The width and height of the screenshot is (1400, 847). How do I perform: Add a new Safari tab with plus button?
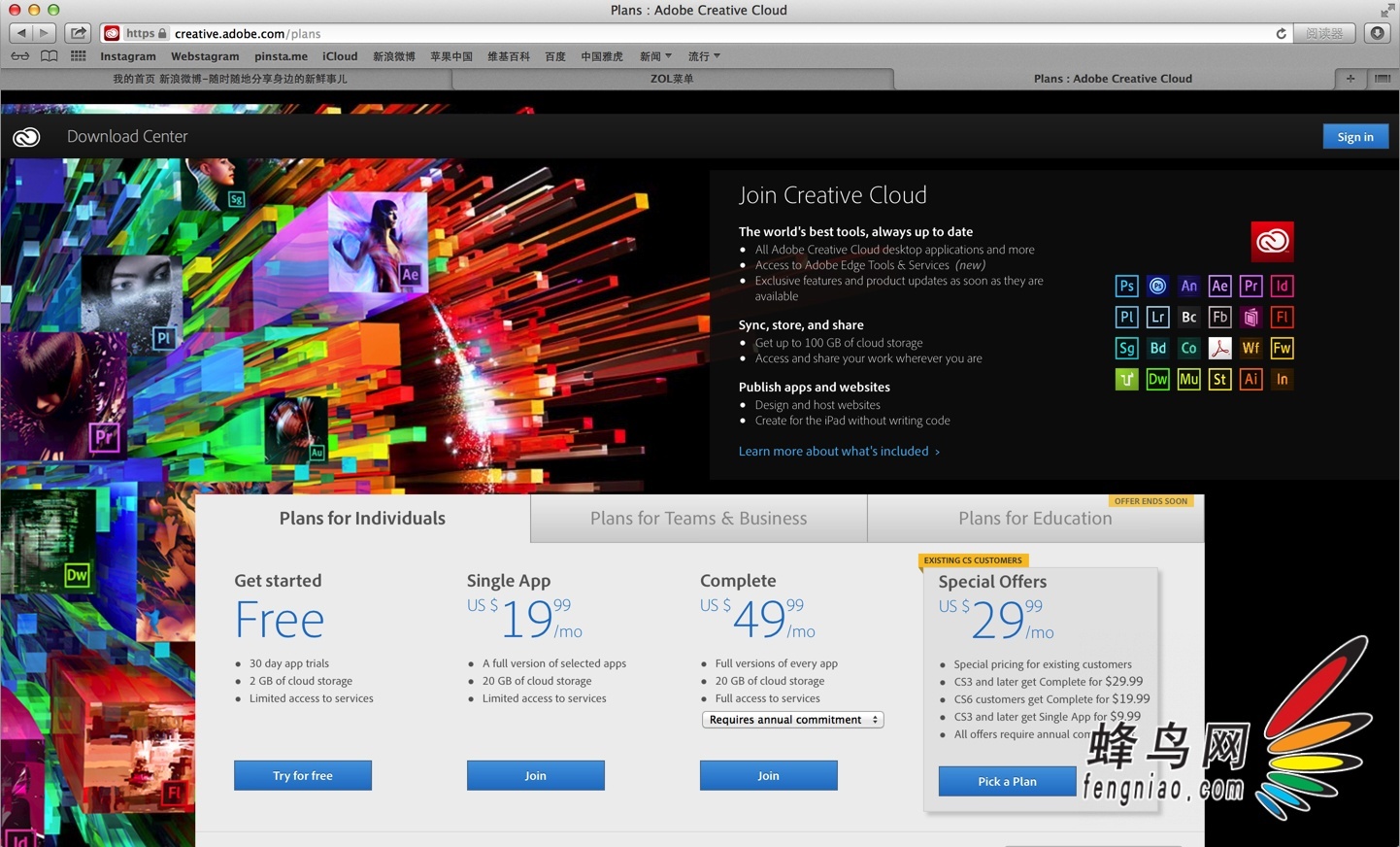click(1350, 79)
